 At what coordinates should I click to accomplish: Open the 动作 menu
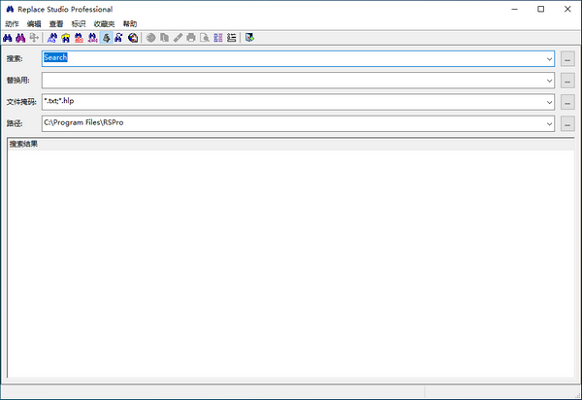12,24
